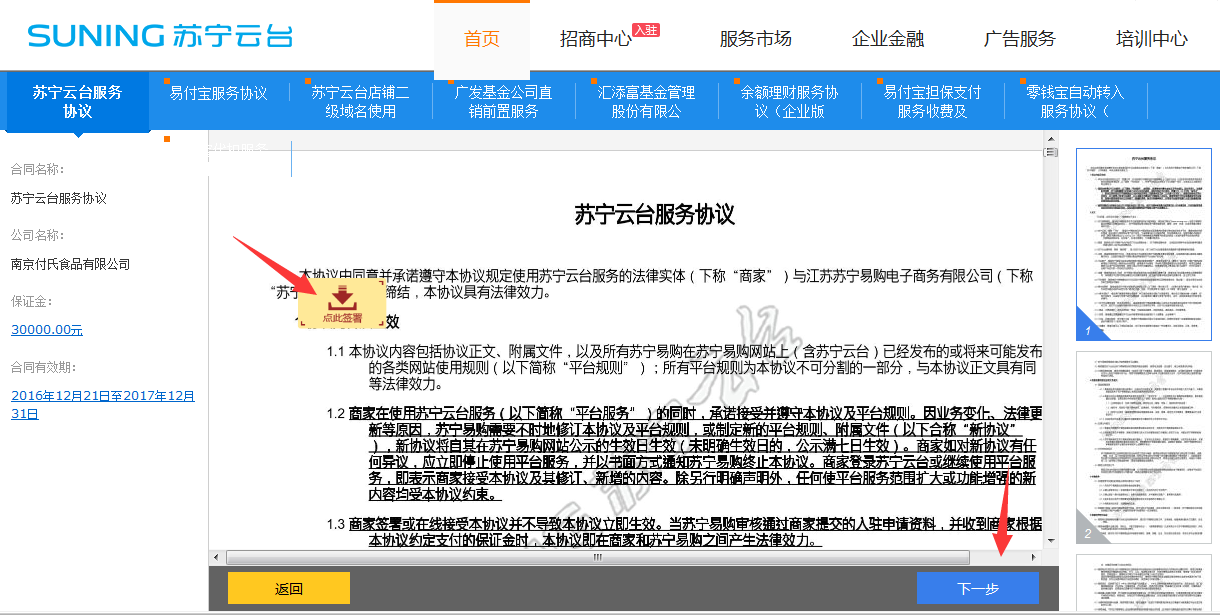Click clause 1.2 underlined paragraph
1220x615 pixels.
(x=685, y=453)
